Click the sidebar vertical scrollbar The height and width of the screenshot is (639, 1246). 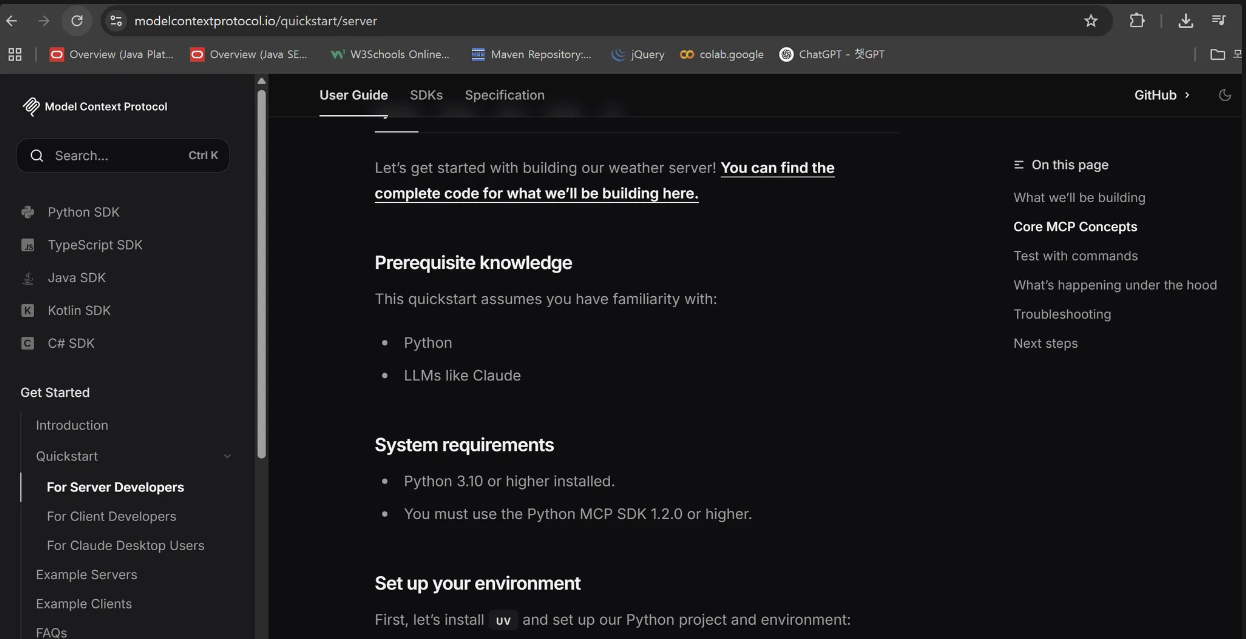pos(261,274)
